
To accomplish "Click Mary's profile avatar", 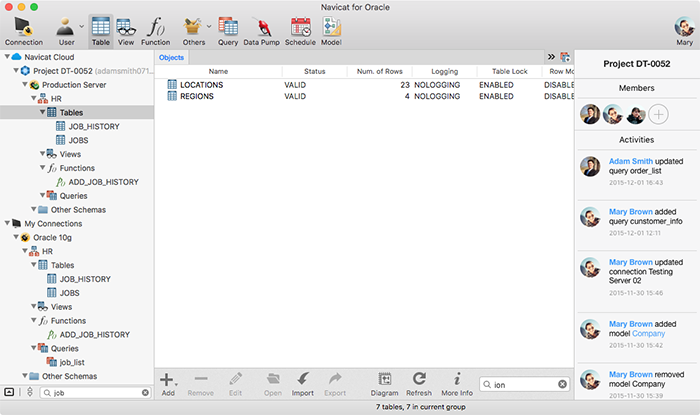I will point(684,27).
